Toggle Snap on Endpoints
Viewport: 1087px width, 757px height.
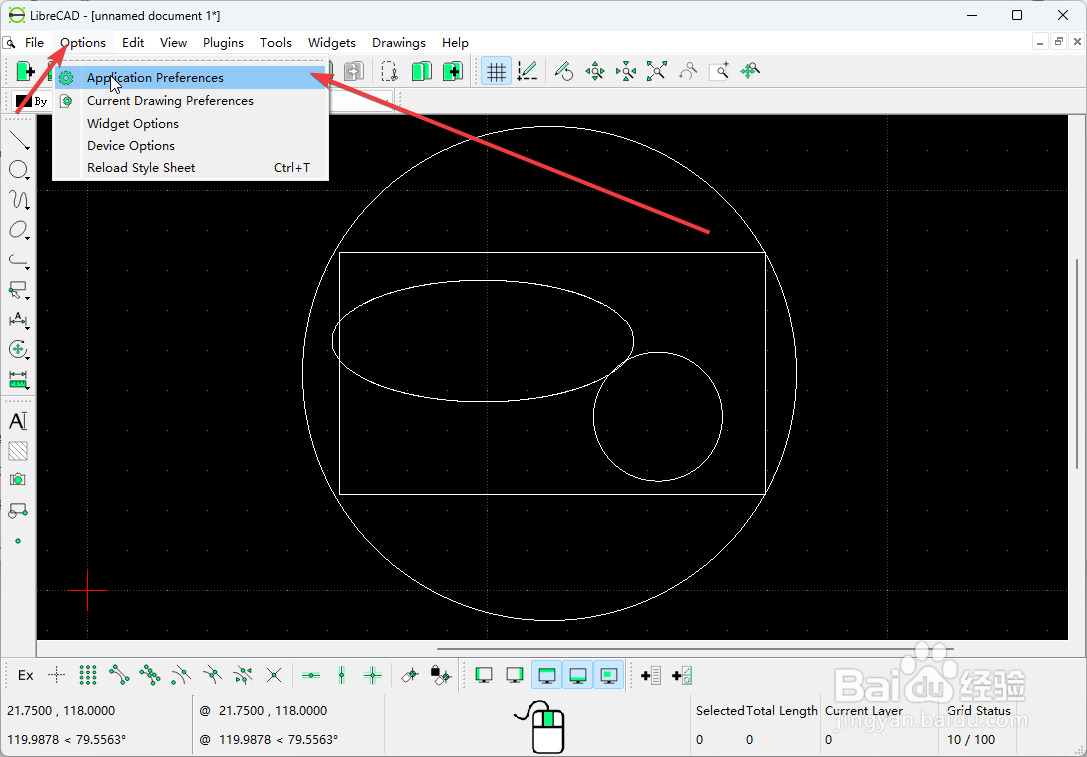[x=119, y=675]
